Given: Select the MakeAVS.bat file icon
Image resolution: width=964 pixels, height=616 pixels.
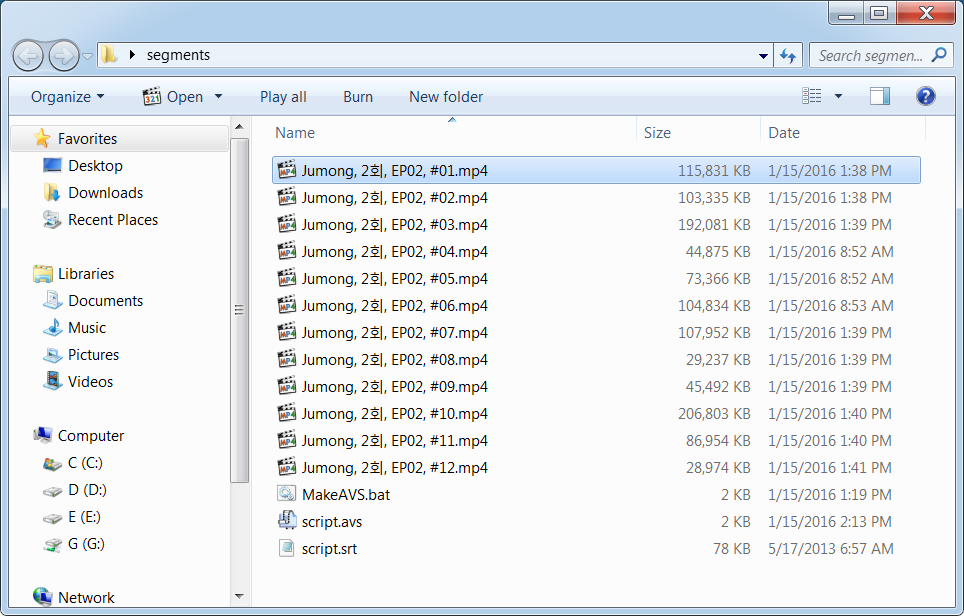Looking at the screenshot, I should (287, 494).
